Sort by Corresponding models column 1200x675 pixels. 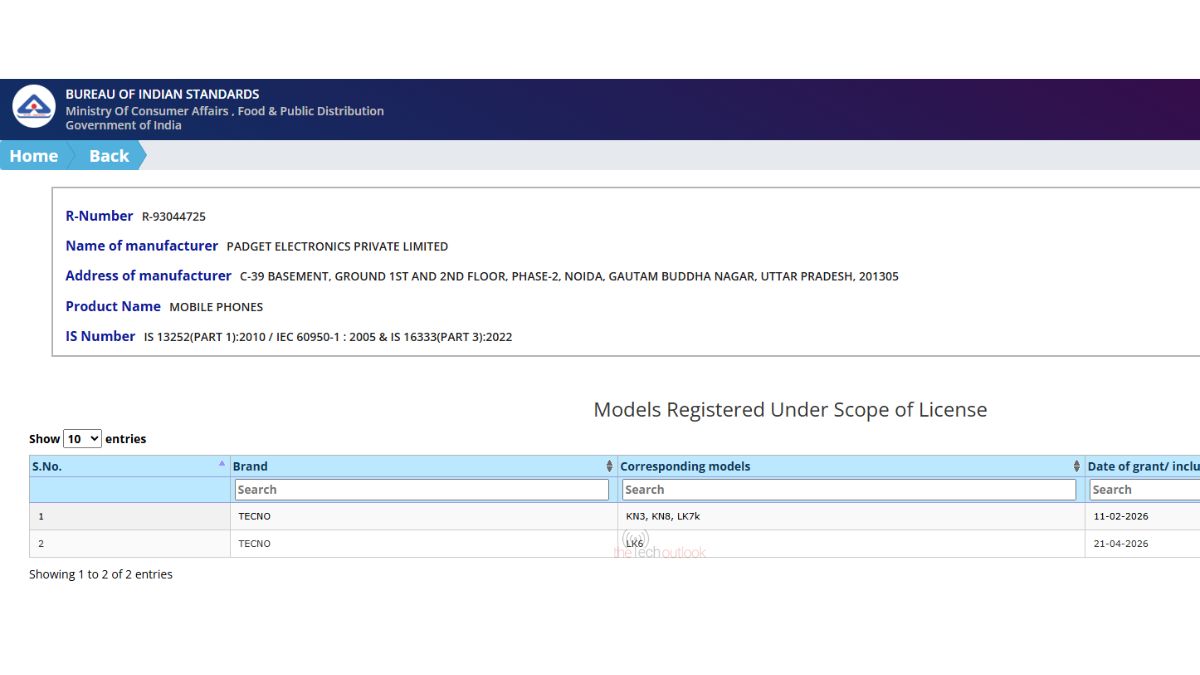coord(851,466)
